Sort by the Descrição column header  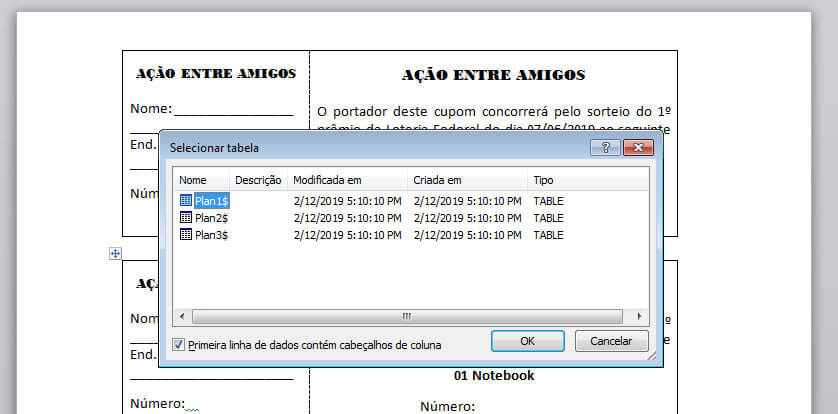258,180
